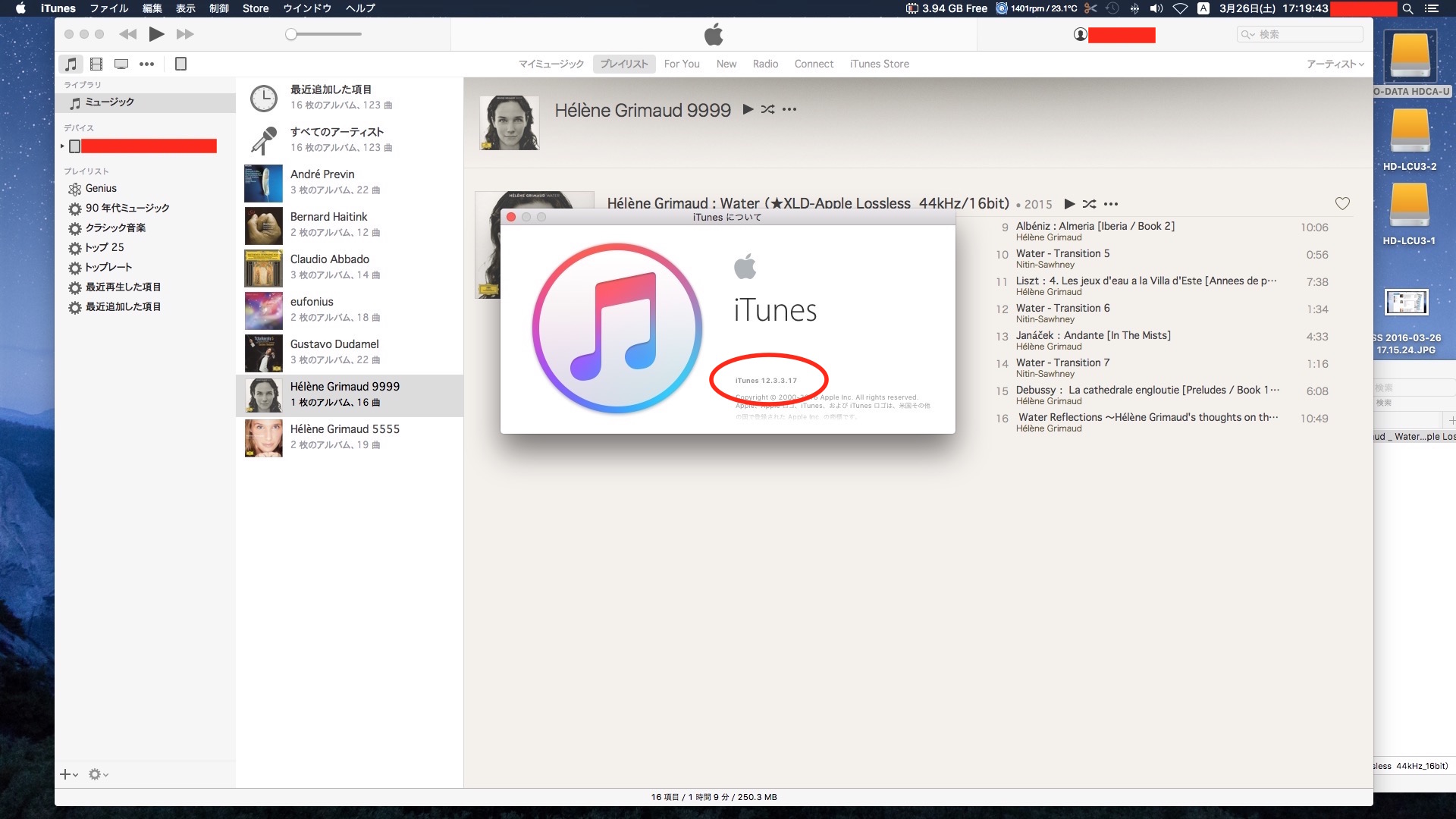
Task: Select the Genius playlist in the sidebar
Action: pyautogui.click(x=100, y=189)
